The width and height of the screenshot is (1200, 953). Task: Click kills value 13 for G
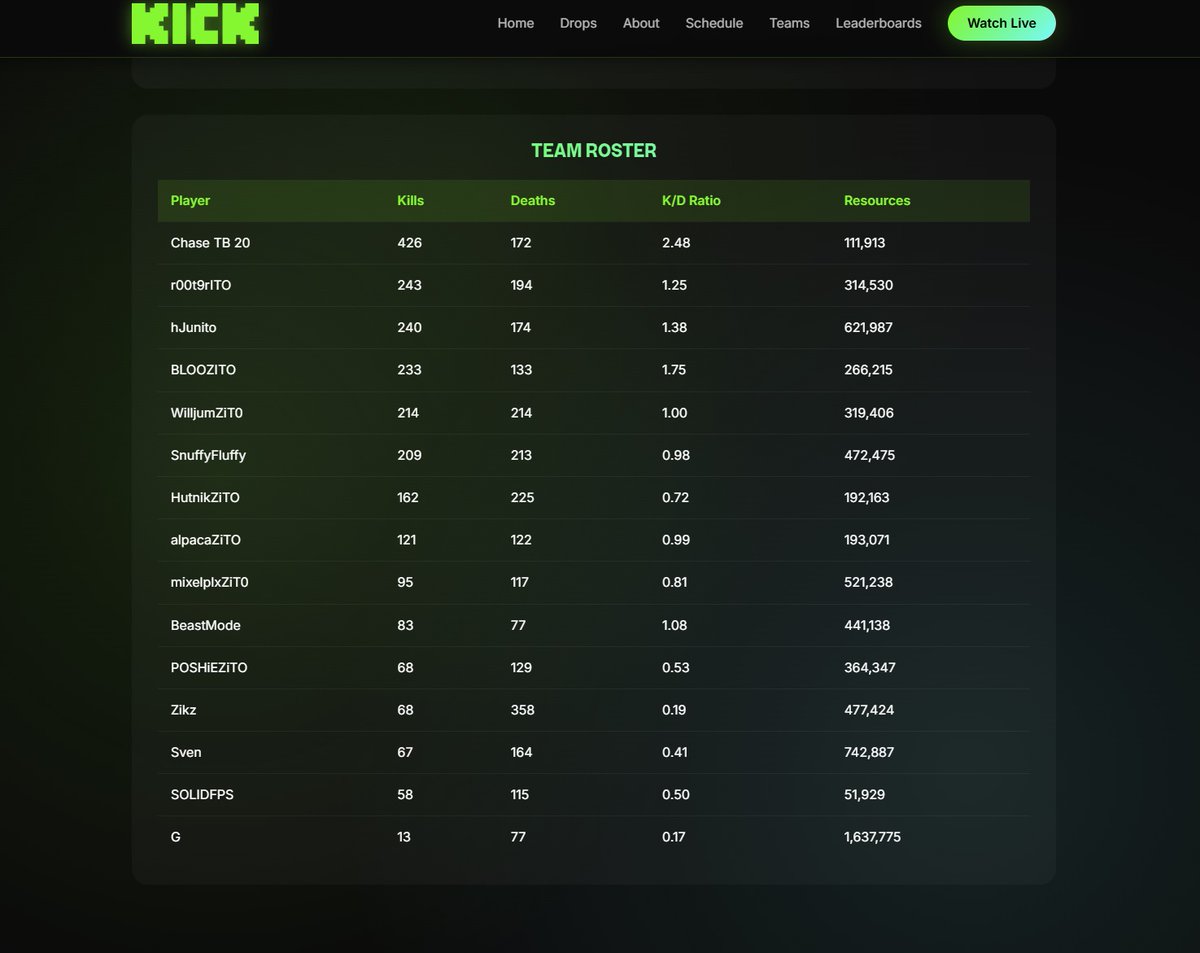coord(404,837)
